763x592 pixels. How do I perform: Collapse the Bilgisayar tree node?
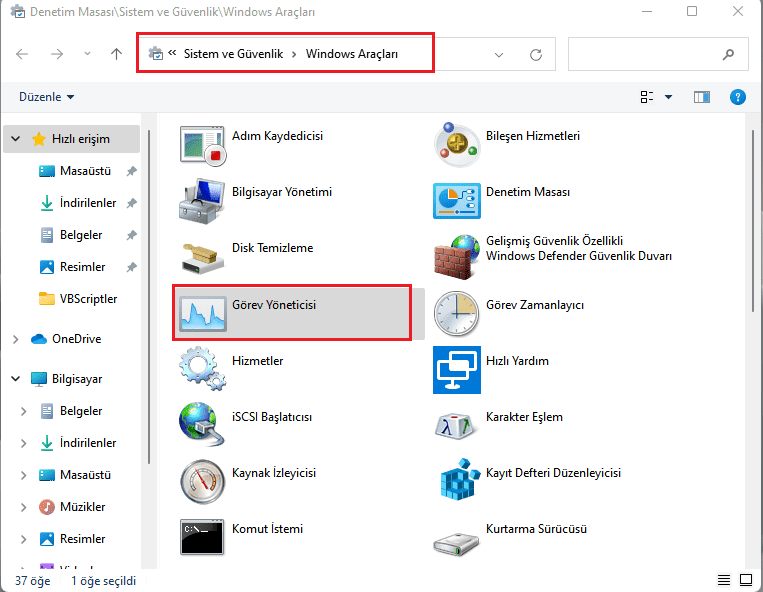(16, 378)
